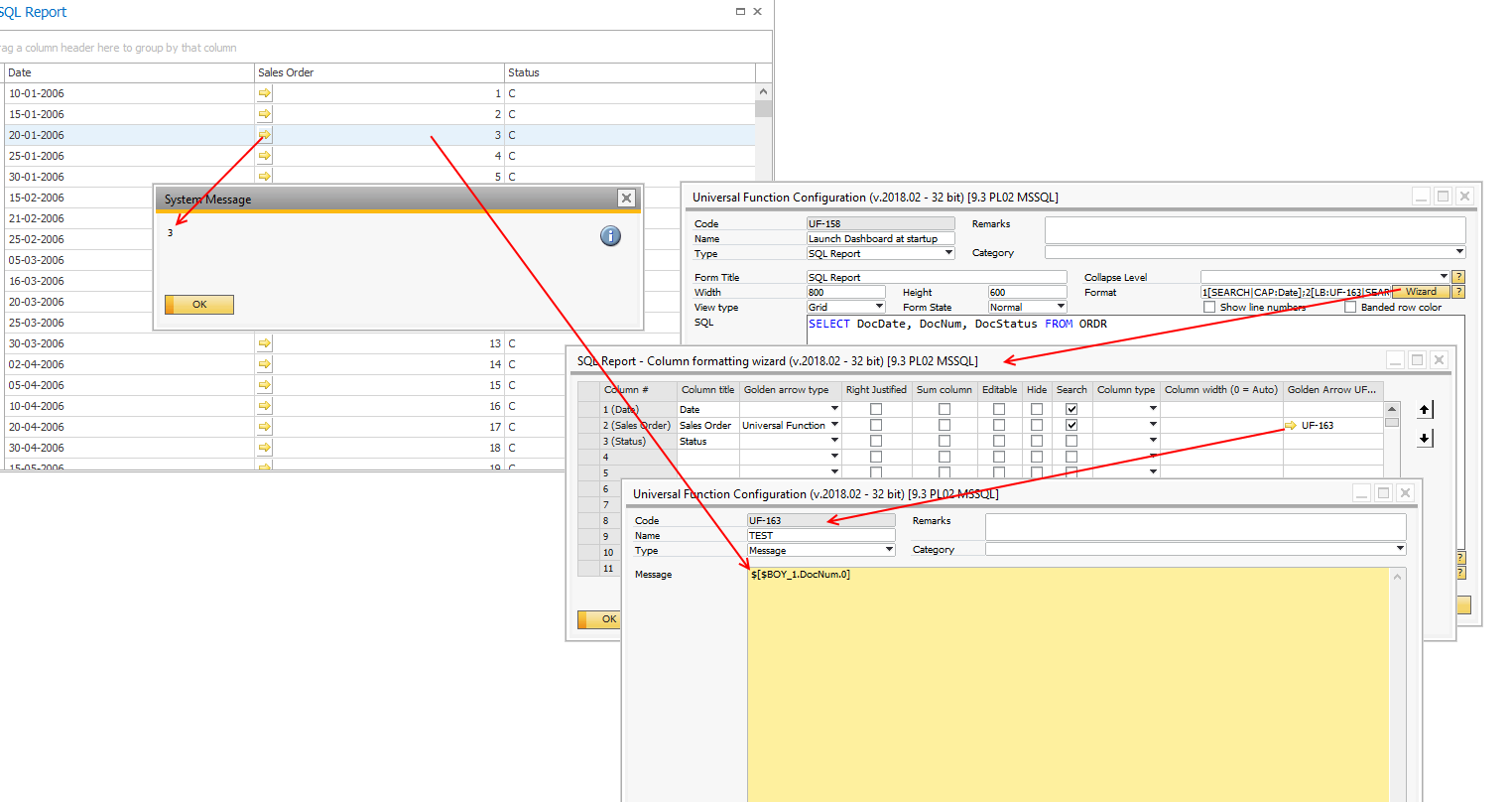Open golden arrow for Sales Order 16
The height and width of the screenshot is (802, 1512).
(265, 406)
